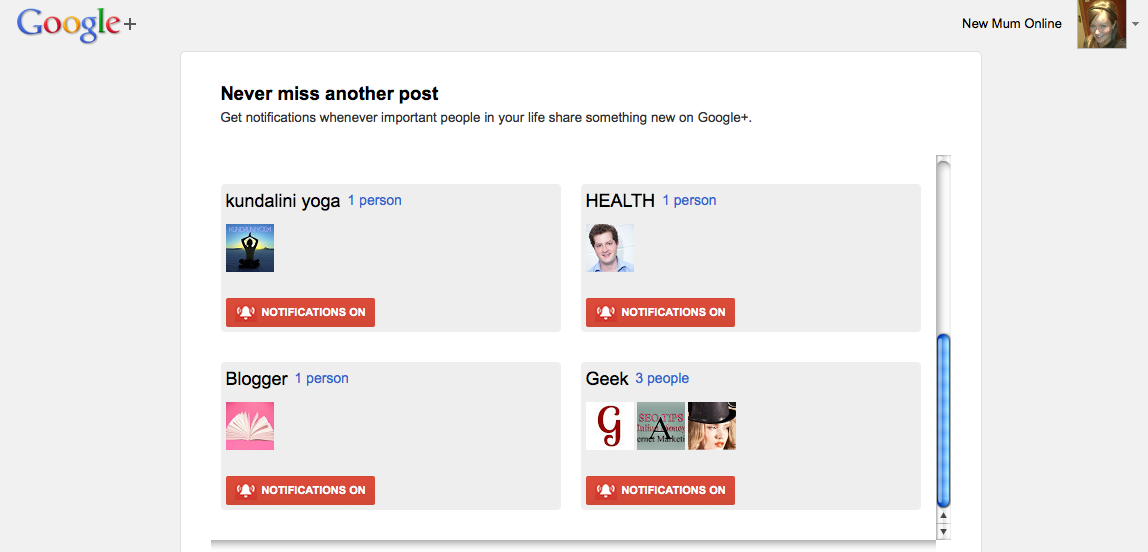This screenshot has height=552, width=1148.
Task: Click the scrollbar down arrow
Action: [944, 532]
